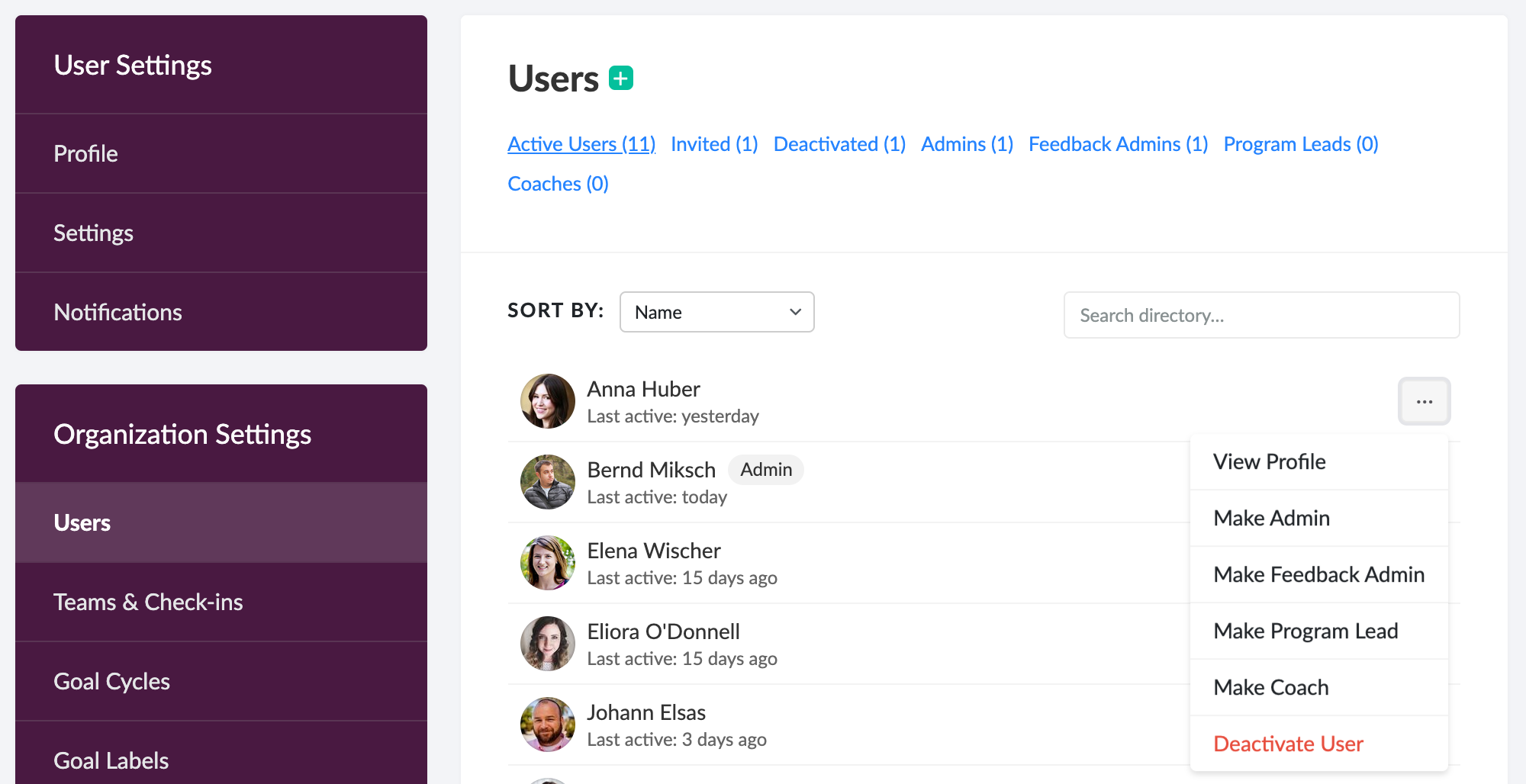1526x784 pixels.
Task: Click Elena Wischer's avatar photo
Action: pyautogui.click(x=548, y=563)
